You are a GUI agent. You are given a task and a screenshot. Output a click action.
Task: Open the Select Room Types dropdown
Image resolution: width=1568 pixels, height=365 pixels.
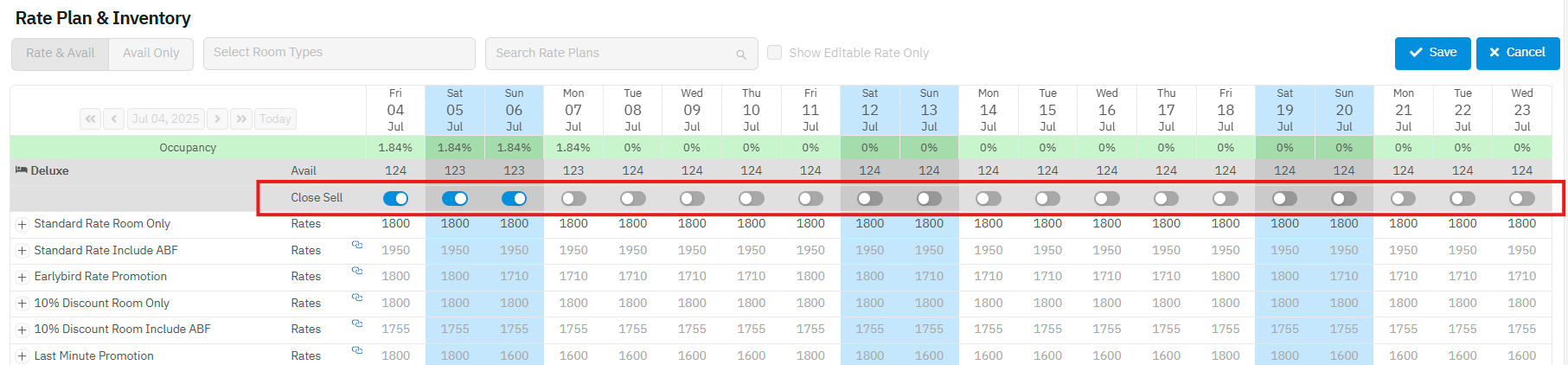(339, 54)
